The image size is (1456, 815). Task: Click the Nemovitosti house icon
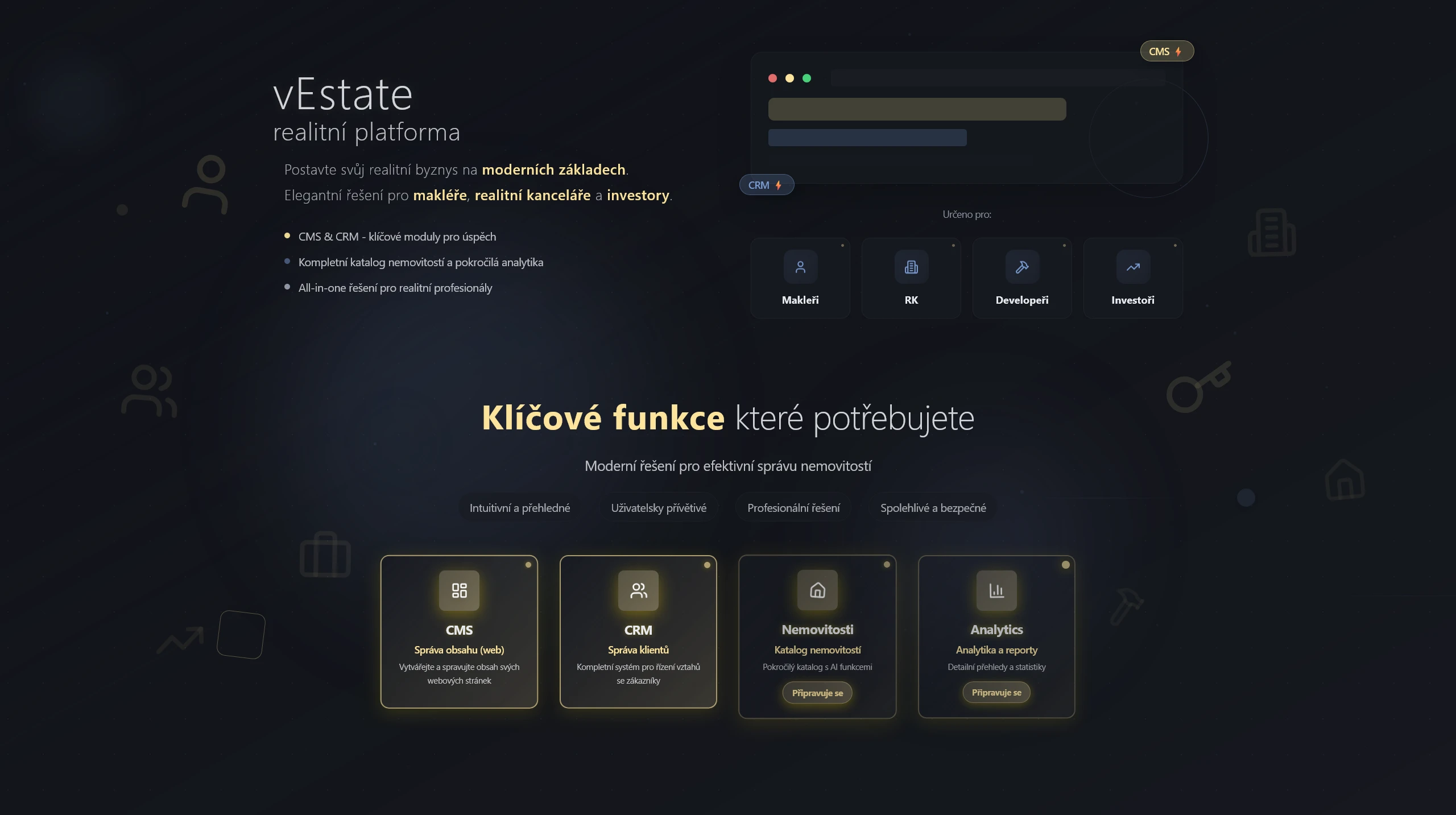click(817, 590)
